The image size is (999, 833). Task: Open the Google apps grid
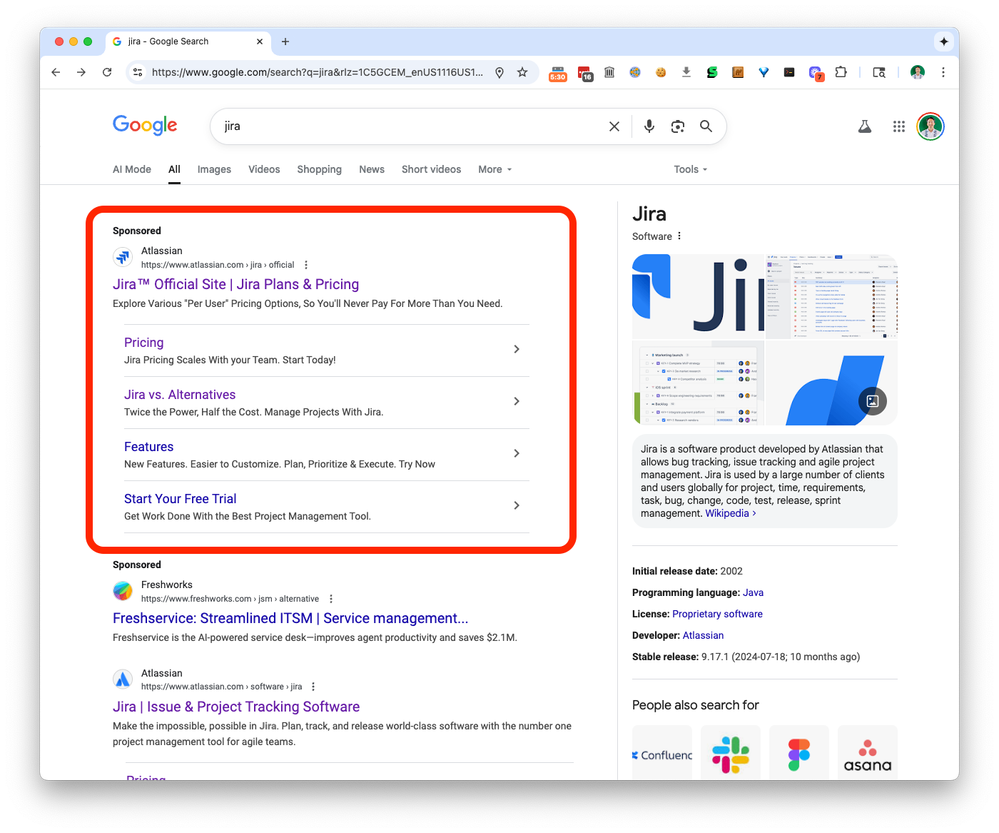[899, 126]
